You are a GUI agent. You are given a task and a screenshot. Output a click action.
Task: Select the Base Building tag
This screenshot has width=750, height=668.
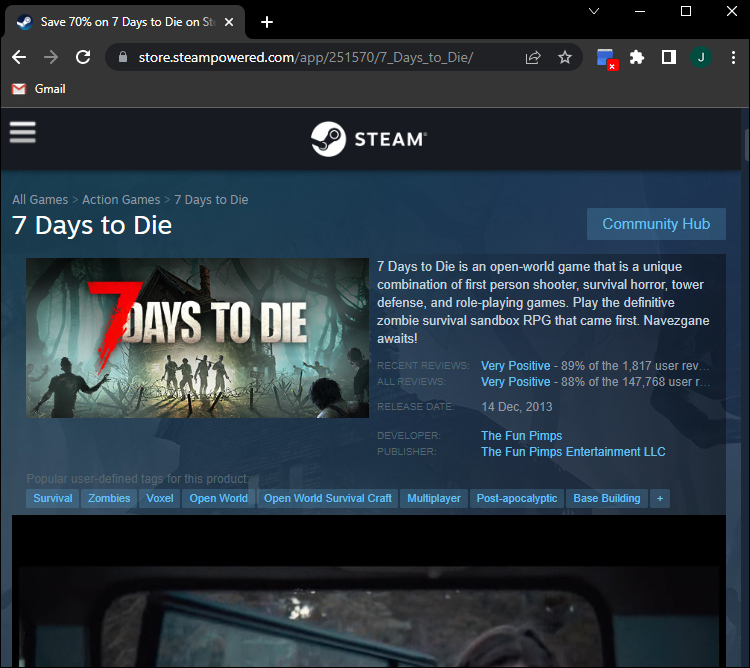pyautogui.click(x=607, y=498)
